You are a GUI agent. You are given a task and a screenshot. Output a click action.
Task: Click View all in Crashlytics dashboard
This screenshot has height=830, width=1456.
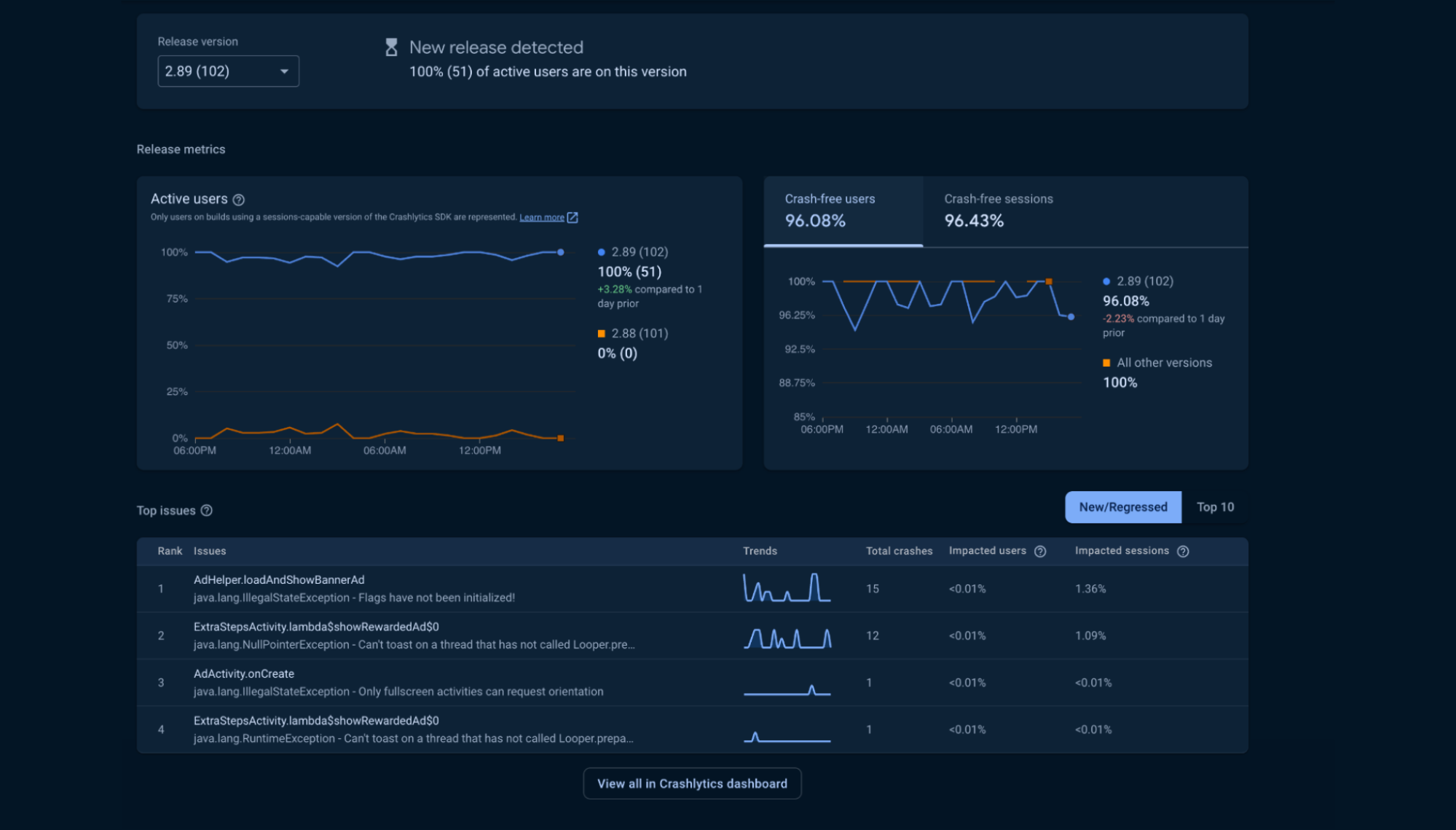point(692,784)
